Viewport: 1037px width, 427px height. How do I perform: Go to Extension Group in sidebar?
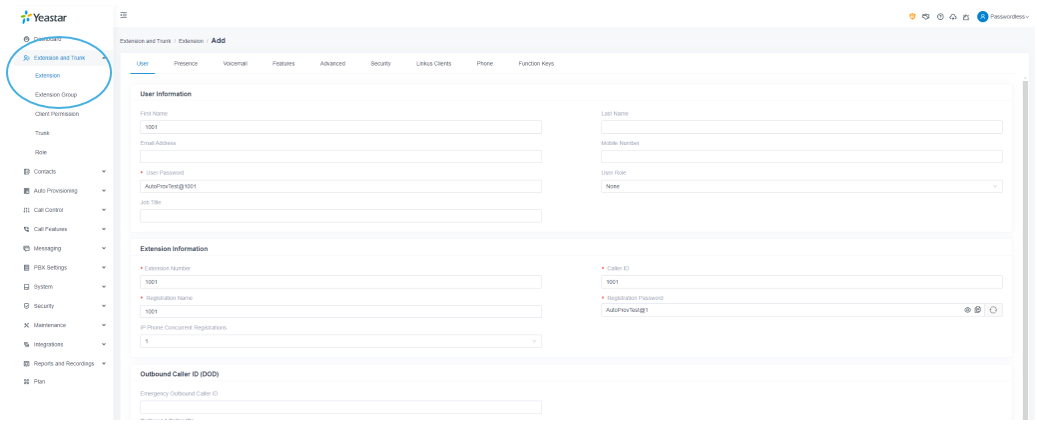point(56,95)
